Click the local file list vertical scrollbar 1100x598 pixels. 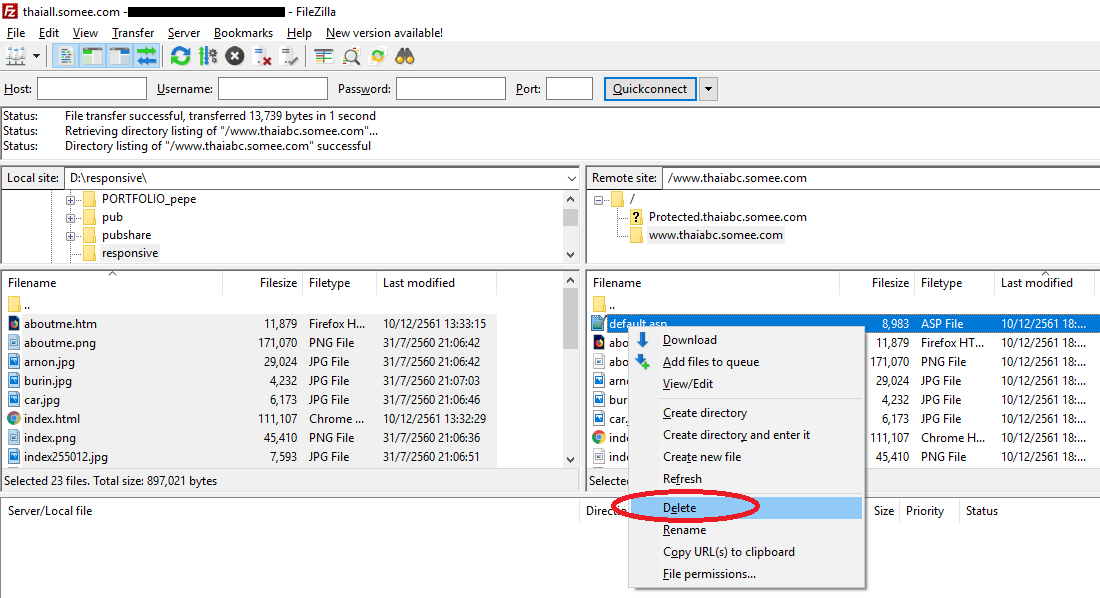point(570,380)
